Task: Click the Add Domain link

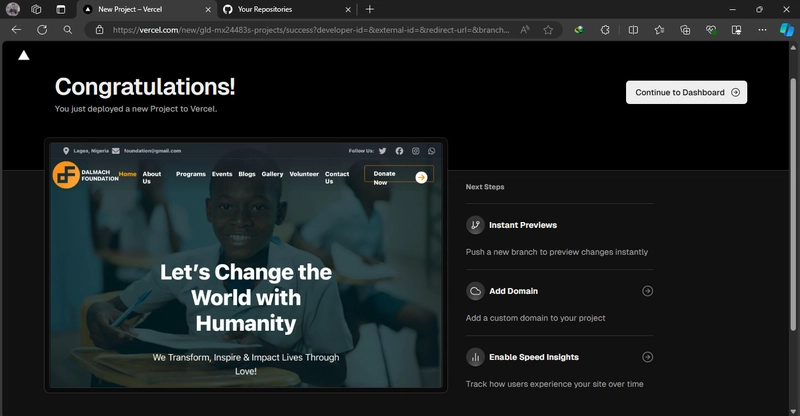Action: tap(513, 291)
